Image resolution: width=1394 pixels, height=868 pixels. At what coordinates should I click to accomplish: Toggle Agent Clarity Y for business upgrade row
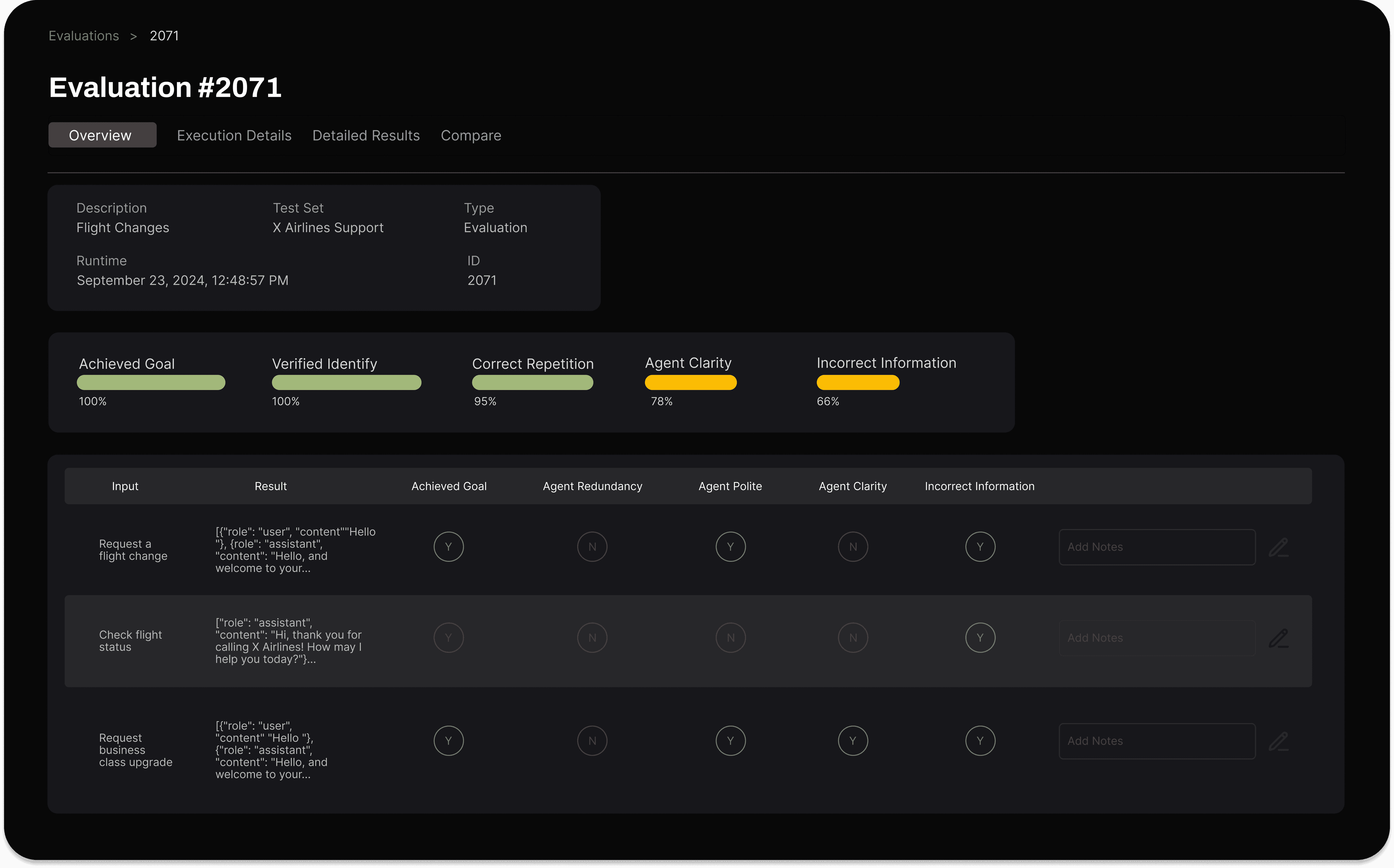click(853, 740)
